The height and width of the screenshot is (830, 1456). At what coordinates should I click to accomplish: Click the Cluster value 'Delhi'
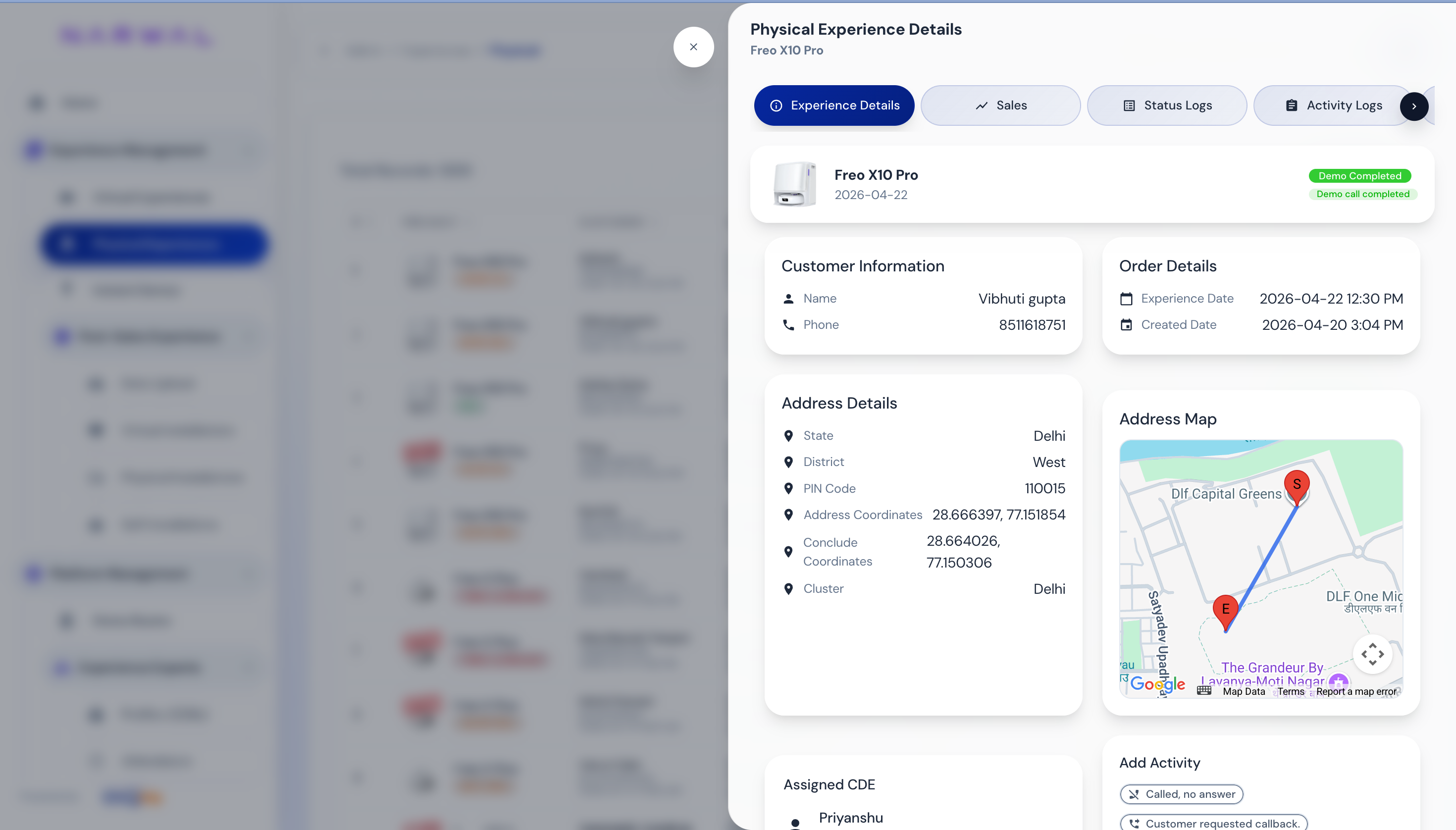1049,589
